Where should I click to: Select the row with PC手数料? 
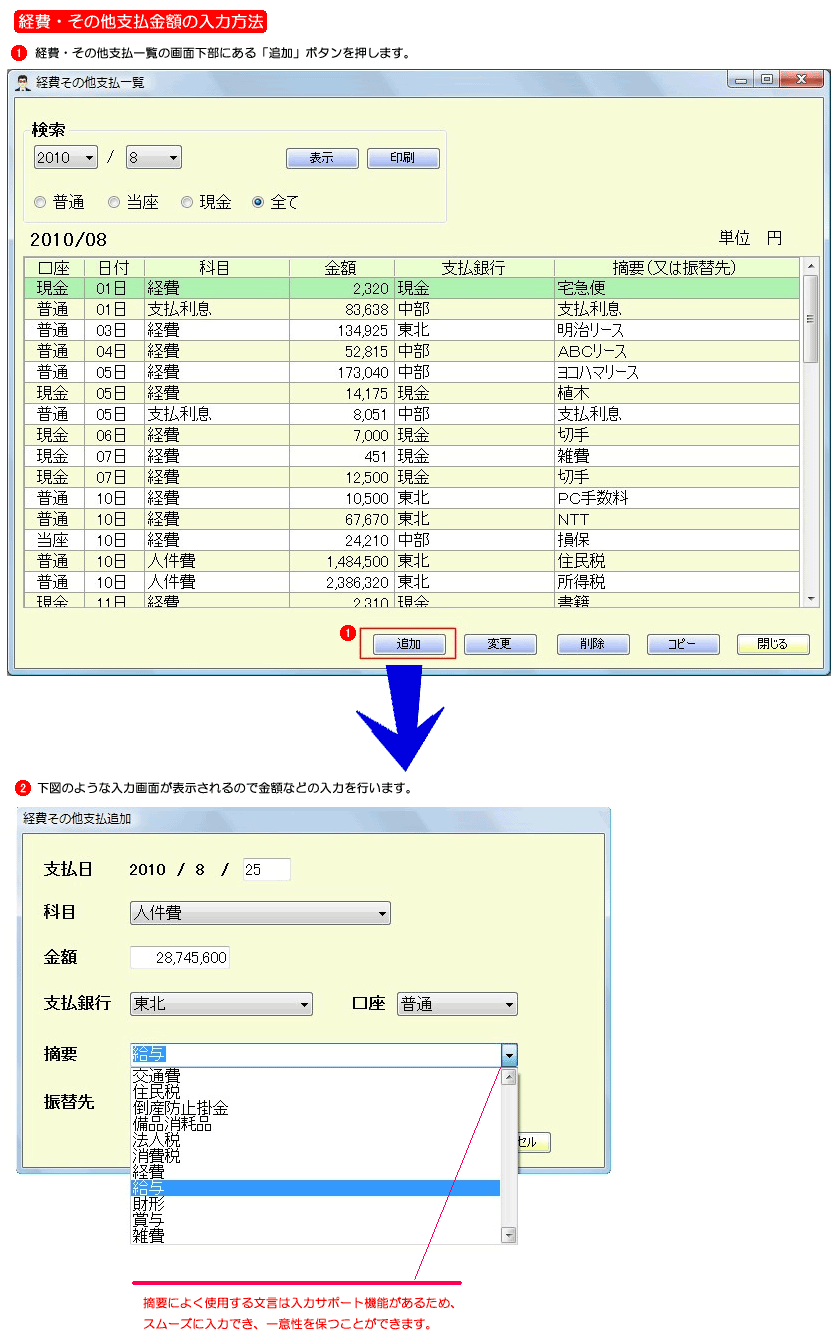(x=412, y=498)
